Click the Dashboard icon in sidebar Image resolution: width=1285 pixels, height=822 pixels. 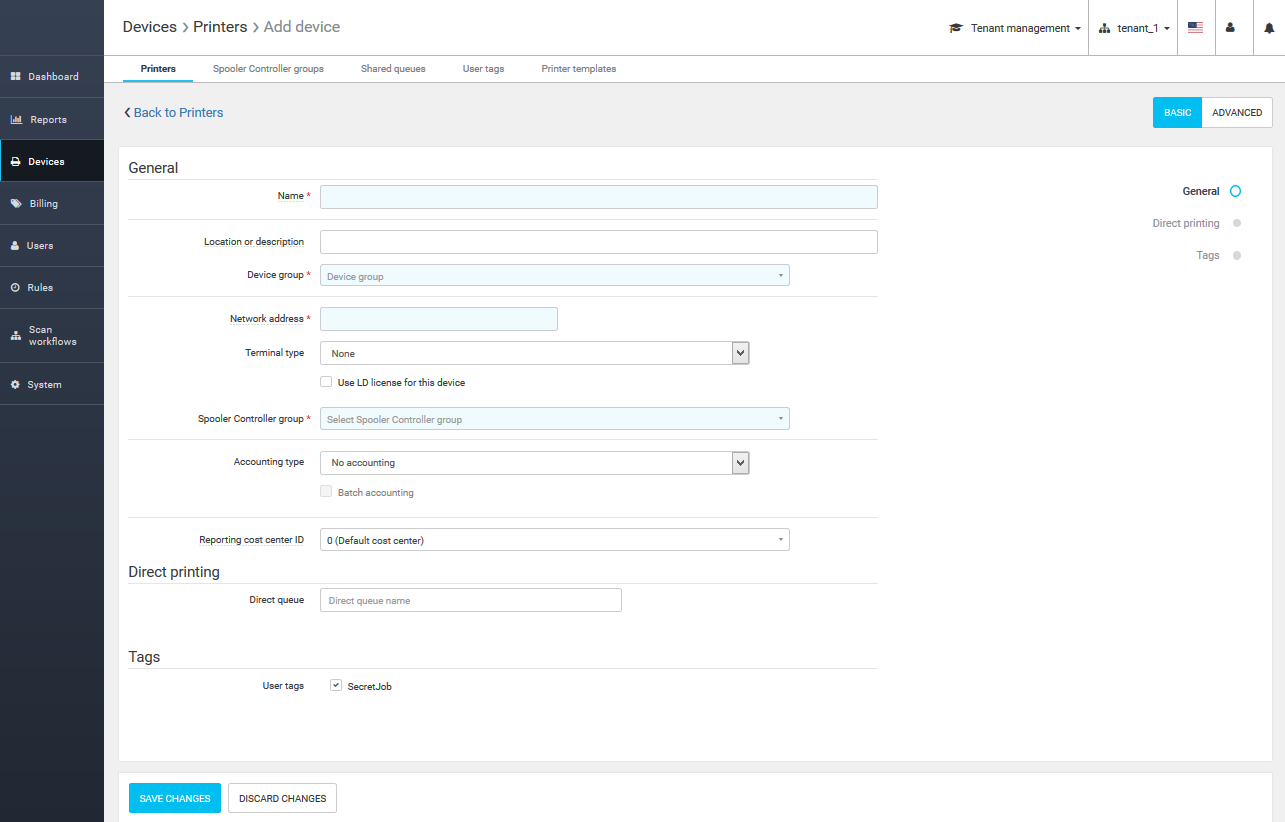[x=16, y=77]
